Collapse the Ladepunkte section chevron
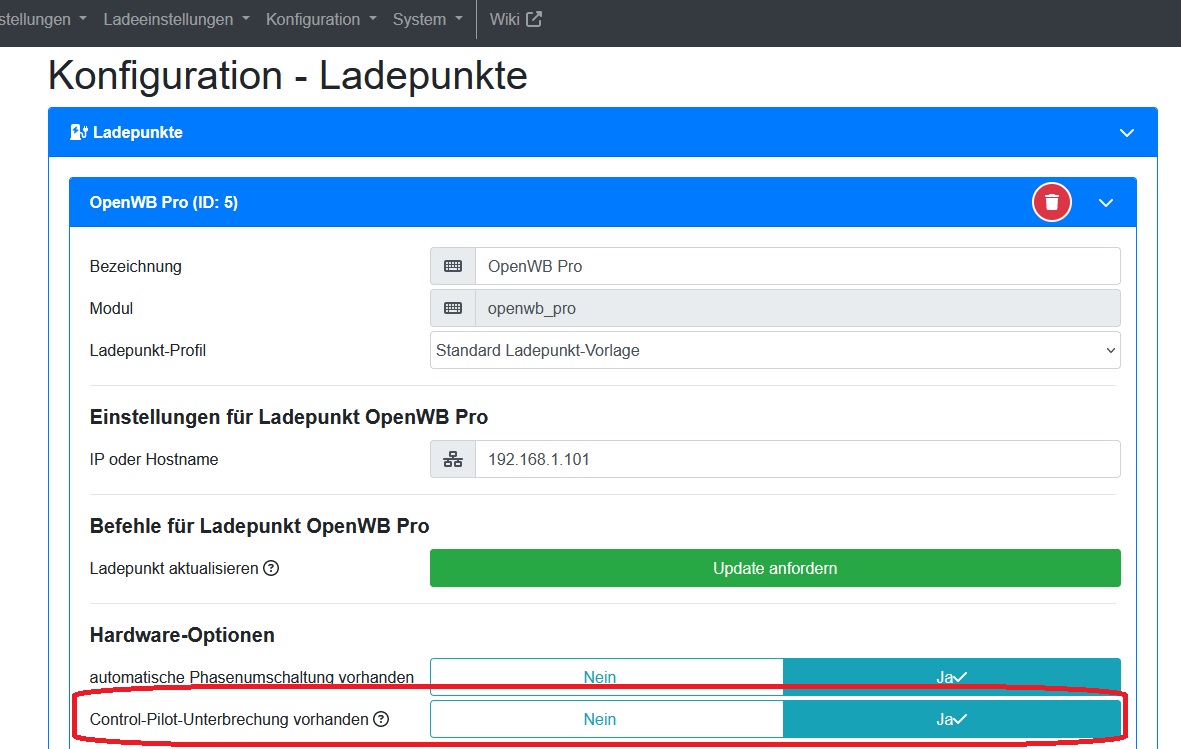The height and width of the screenshot is (749, 1181). [1127, 133]
